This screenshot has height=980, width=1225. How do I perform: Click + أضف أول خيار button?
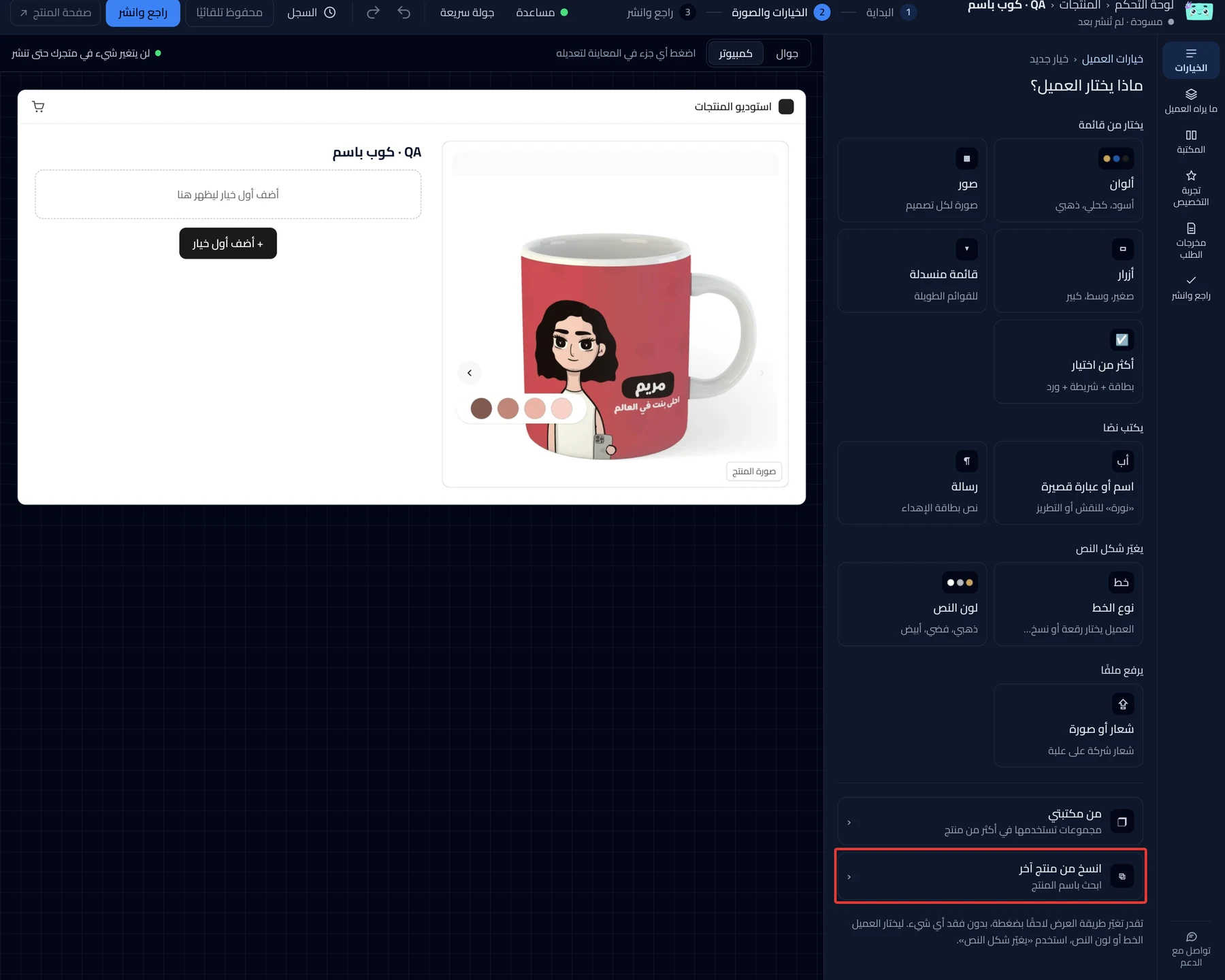point(228,243)
